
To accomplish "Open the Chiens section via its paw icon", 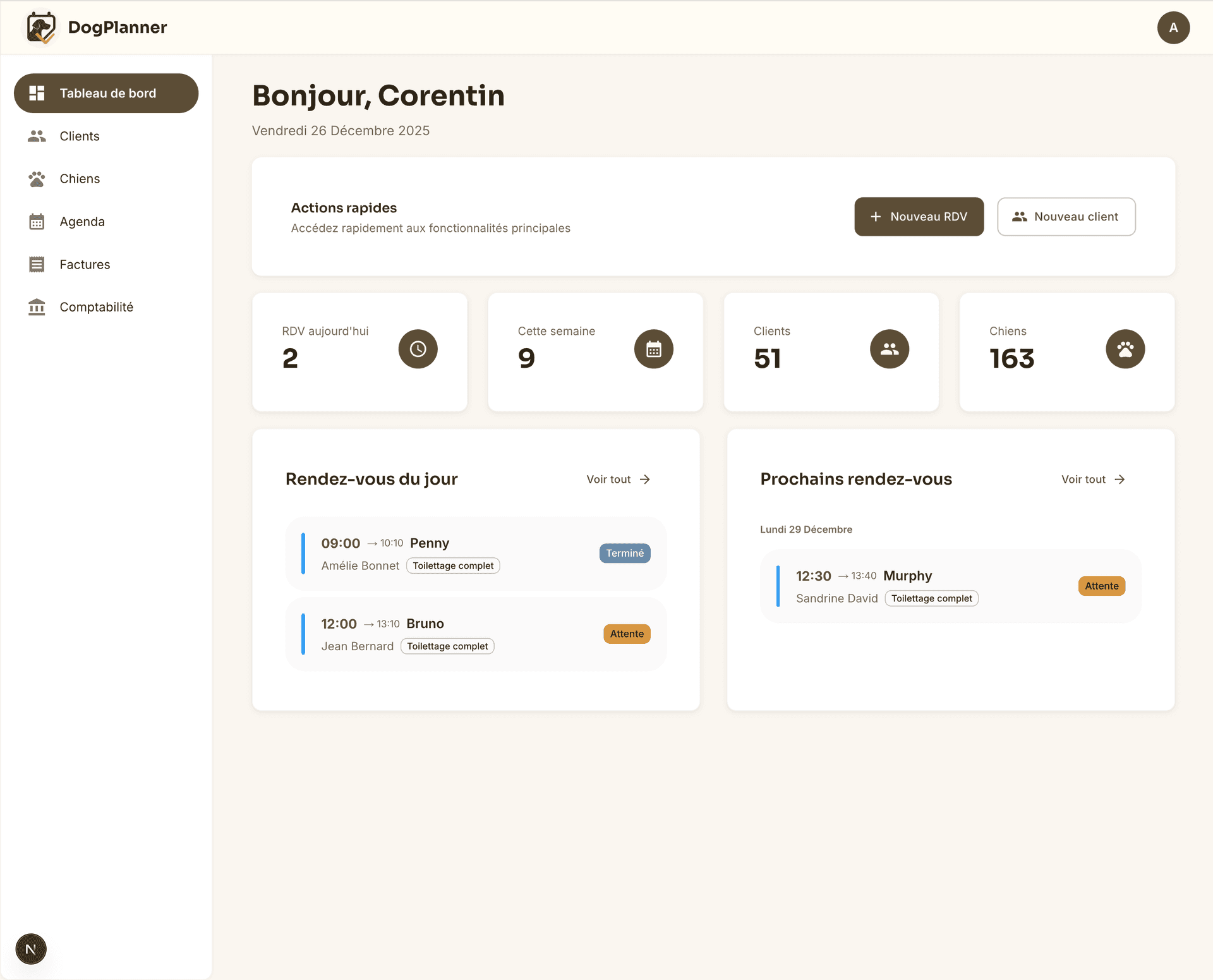I will 37,179.
